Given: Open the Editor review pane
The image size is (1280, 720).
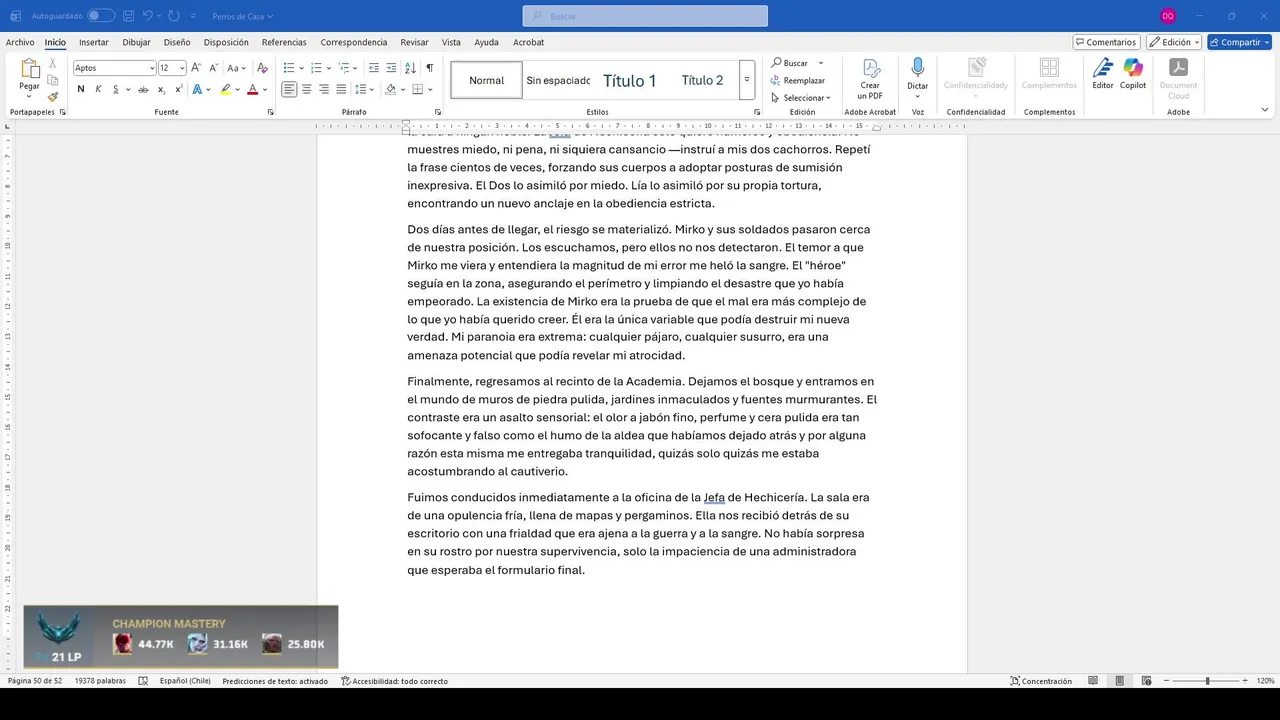Looking at the screenshot, I should point(1102,74).
